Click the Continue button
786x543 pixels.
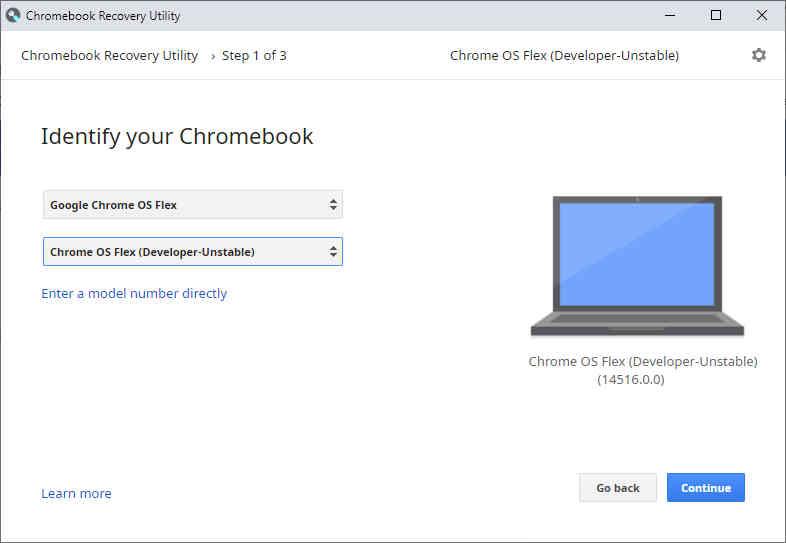pos(706,488)
